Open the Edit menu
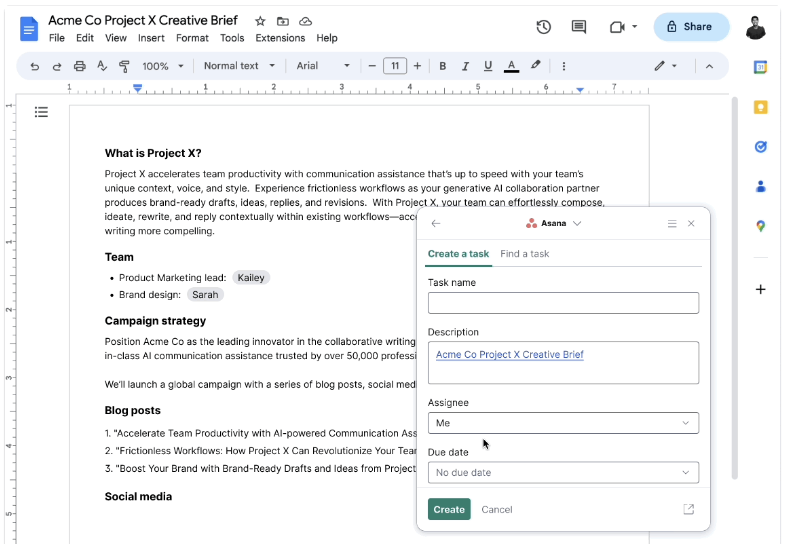The image size is (788, 544). 85,38
